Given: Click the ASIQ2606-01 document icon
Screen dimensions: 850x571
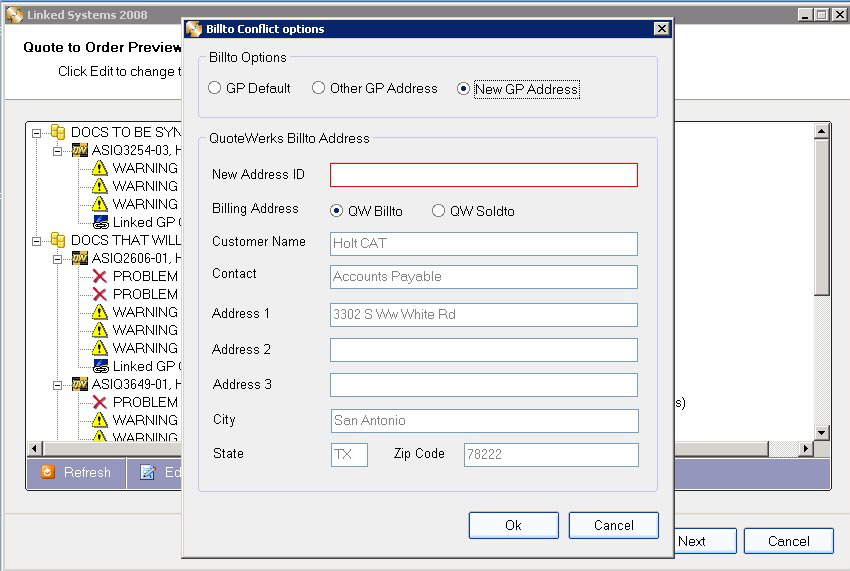Looking at the screenshot, I should pos(80,258).
